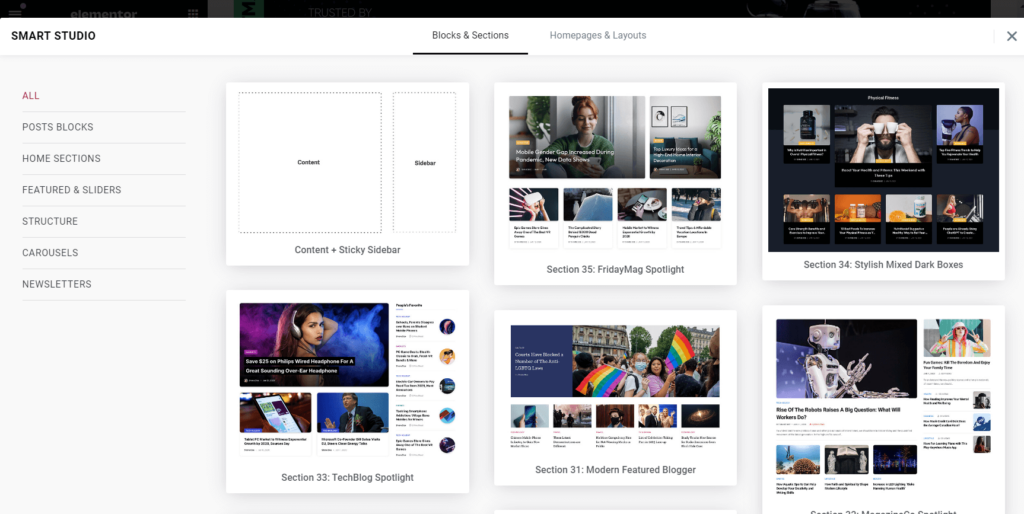Click the SMART STUDIO title
Image resolution: width=1024 pixels, height=514 pixels.
pos(54,36)
